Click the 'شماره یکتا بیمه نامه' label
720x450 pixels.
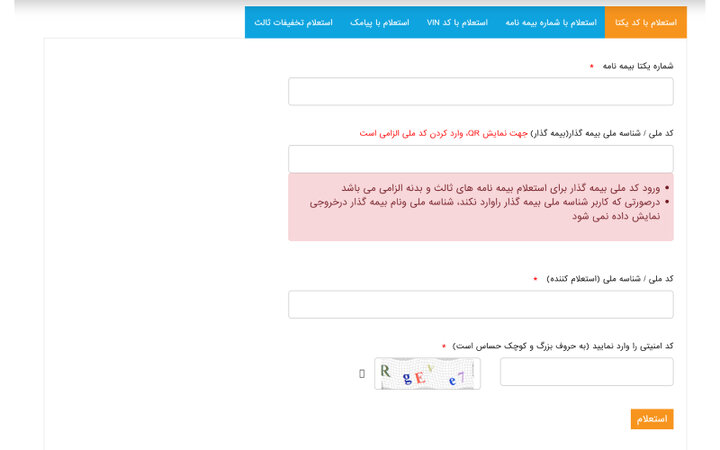[638, 66]
